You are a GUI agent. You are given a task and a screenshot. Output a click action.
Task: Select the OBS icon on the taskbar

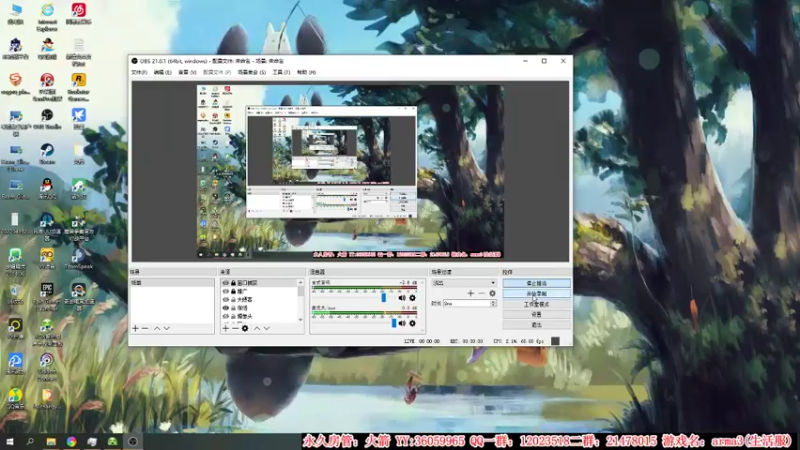point(133,441)
